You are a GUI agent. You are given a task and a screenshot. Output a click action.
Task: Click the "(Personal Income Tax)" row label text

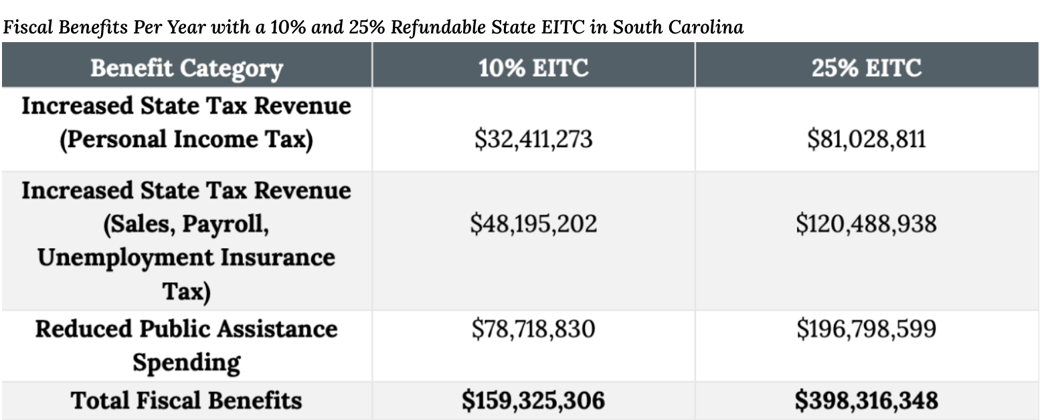point(186,140)
